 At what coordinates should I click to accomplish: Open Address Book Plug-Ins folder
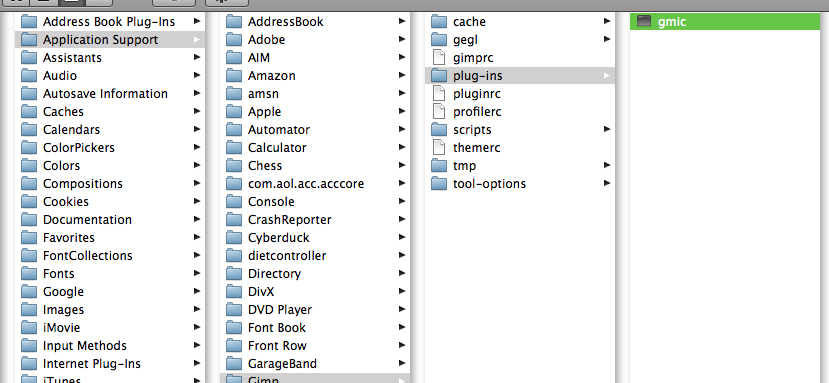[109, 22]
